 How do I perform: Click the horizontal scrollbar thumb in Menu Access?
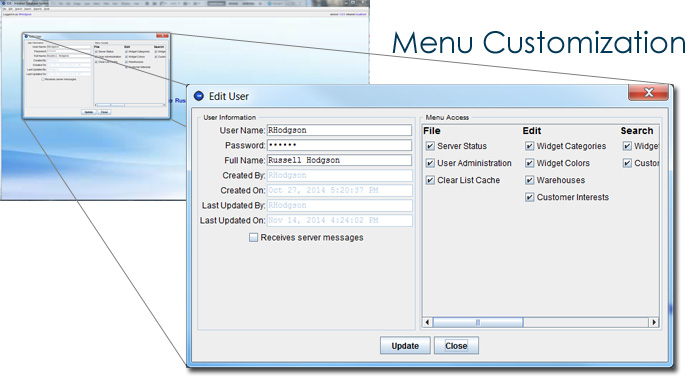point(478,322)
